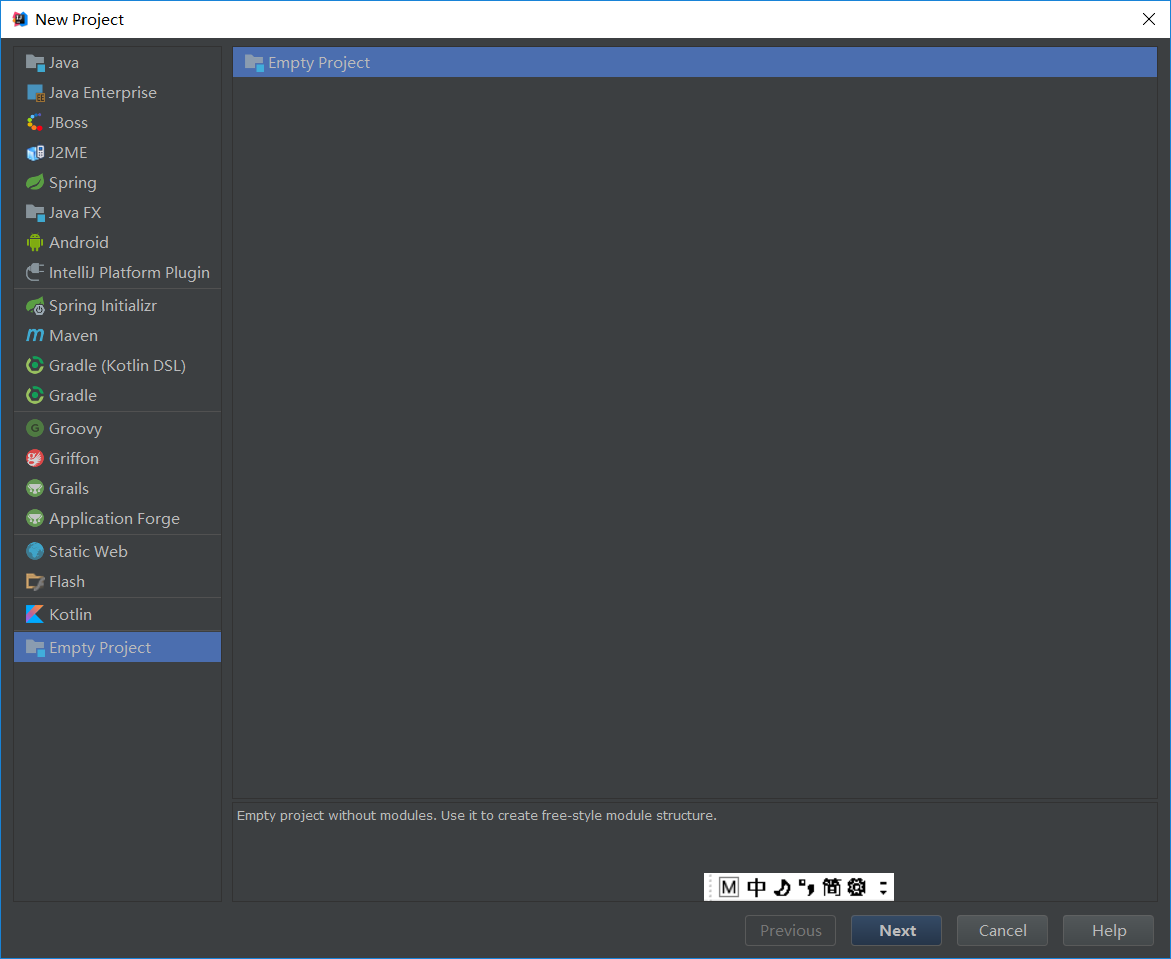Click the Maven m icon
Viewport: 1171px width, 959px height.
coord(34,335)
